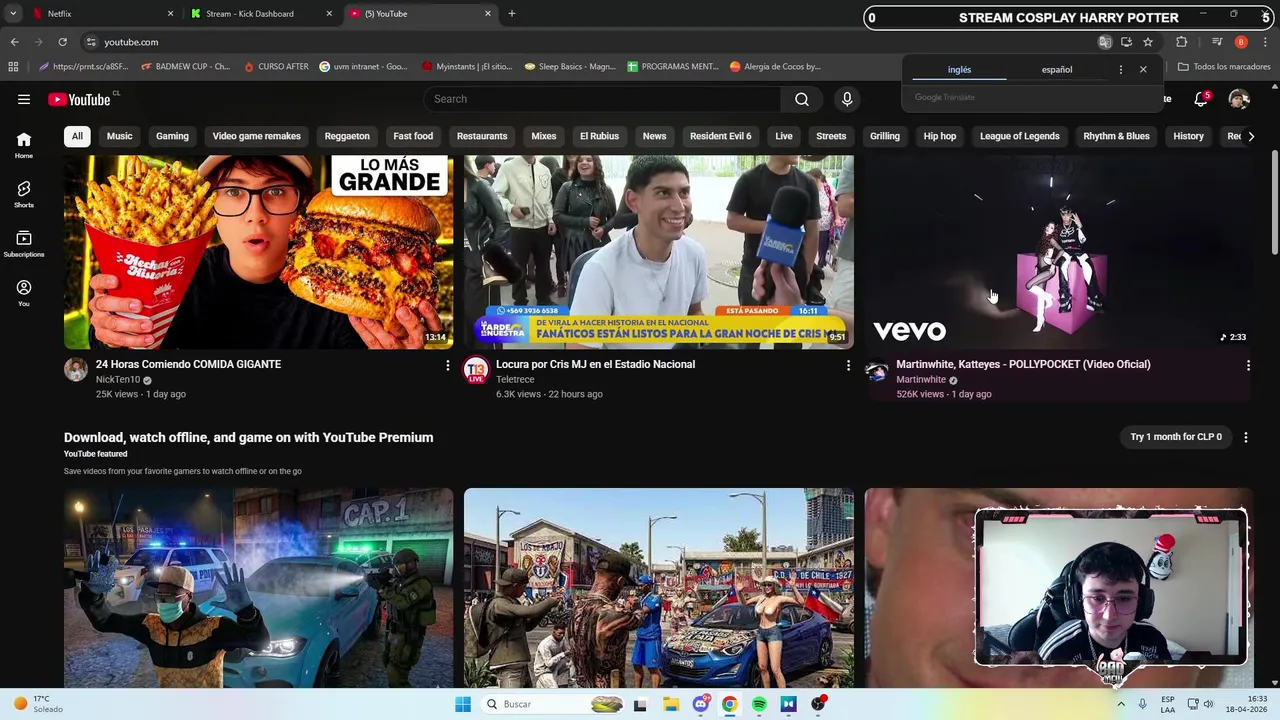Open Chrome extensions puzzle icon

click(1182, 42)
